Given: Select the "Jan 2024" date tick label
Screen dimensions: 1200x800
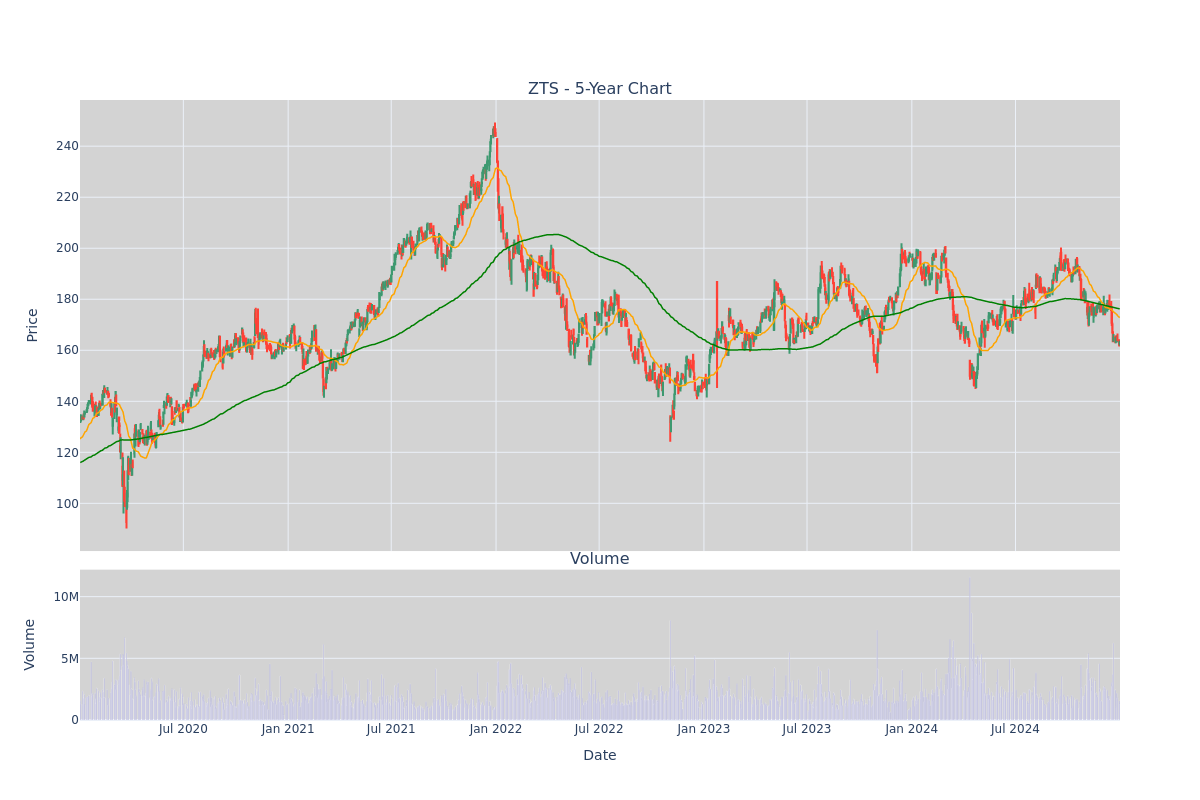Looking at the screenshot, I should click(912, 729).
